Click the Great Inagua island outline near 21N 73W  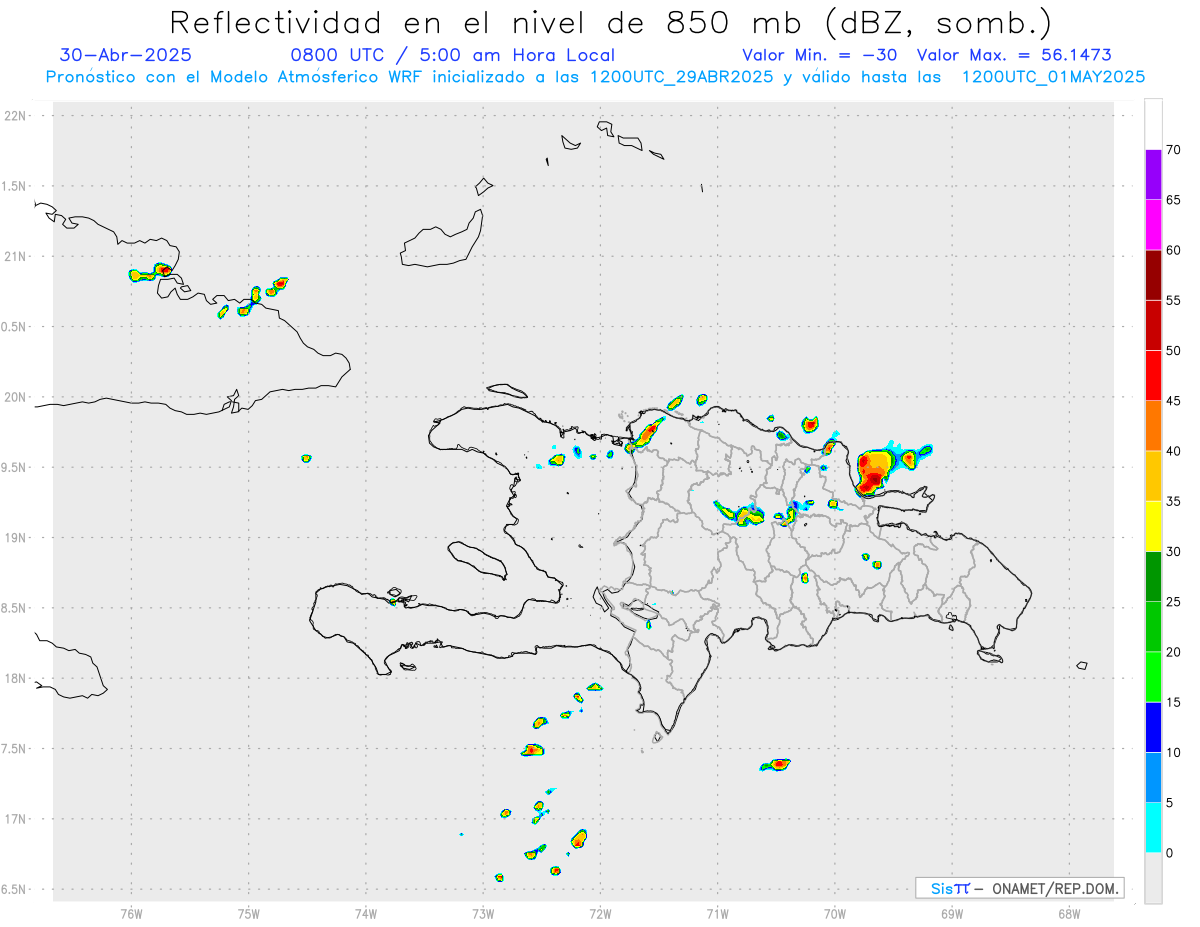(x=443, y=240)
